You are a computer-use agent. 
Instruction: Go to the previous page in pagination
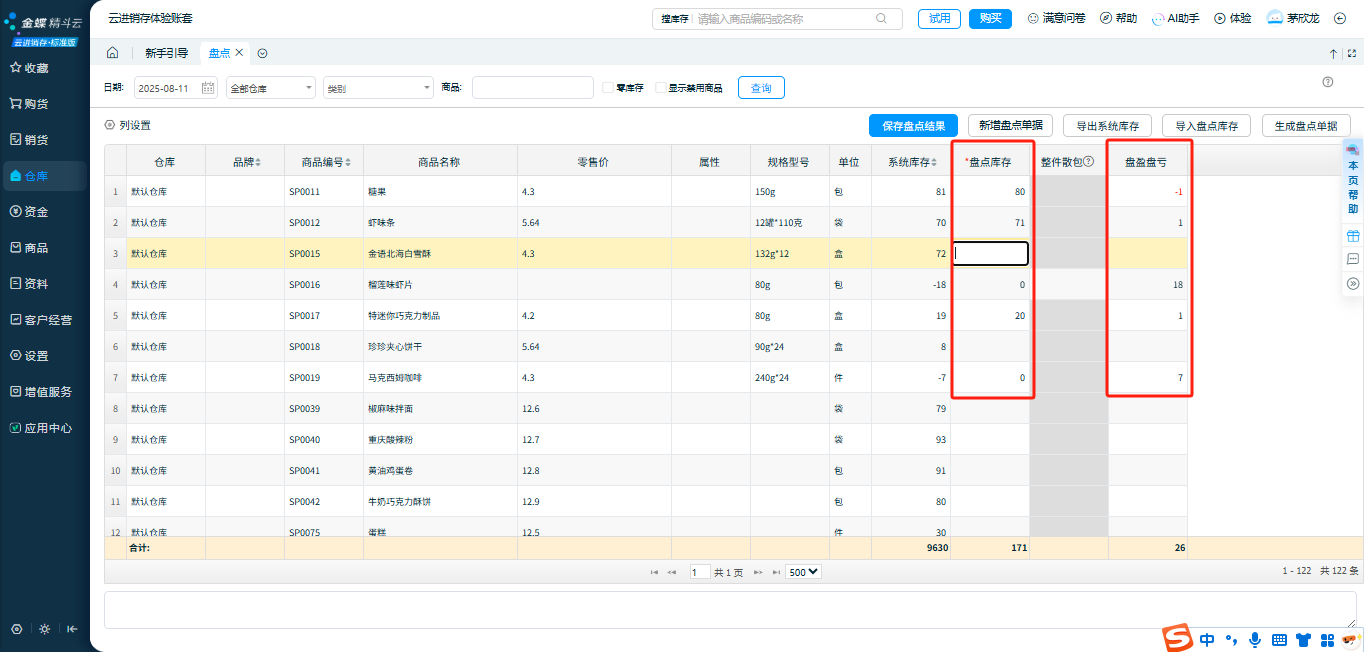(672, 572)
